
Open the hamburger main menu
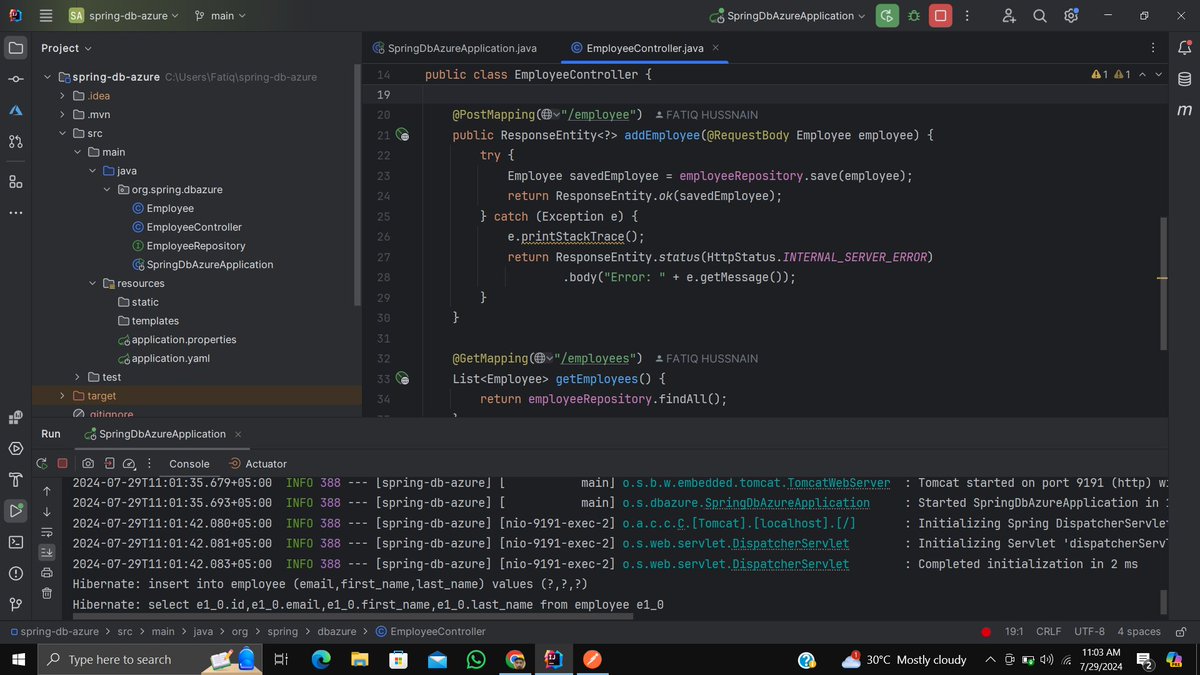click(46, 16)
